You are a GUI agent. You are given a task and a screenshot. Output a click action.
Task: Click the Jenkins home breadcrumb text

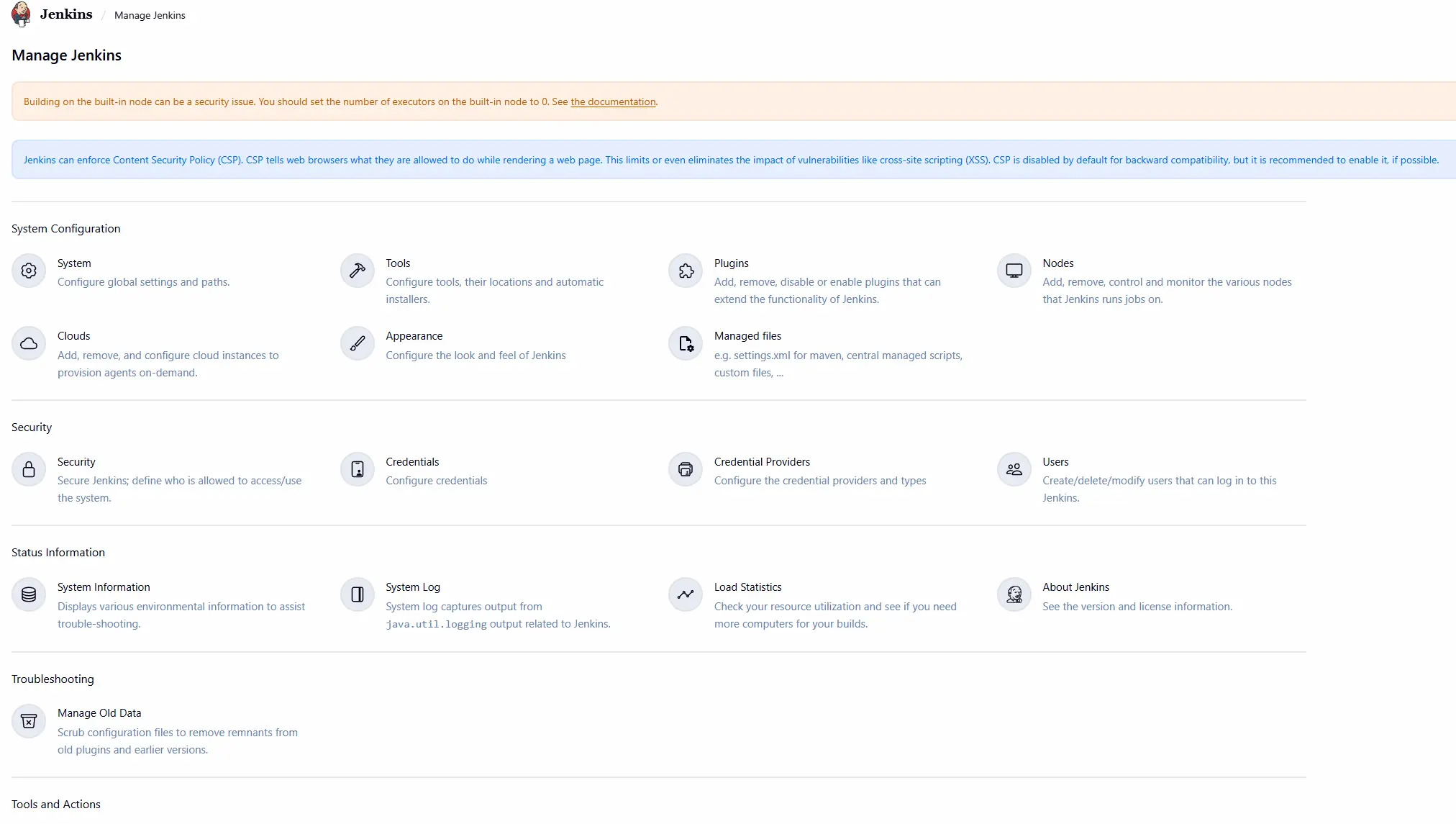[66, 14]
